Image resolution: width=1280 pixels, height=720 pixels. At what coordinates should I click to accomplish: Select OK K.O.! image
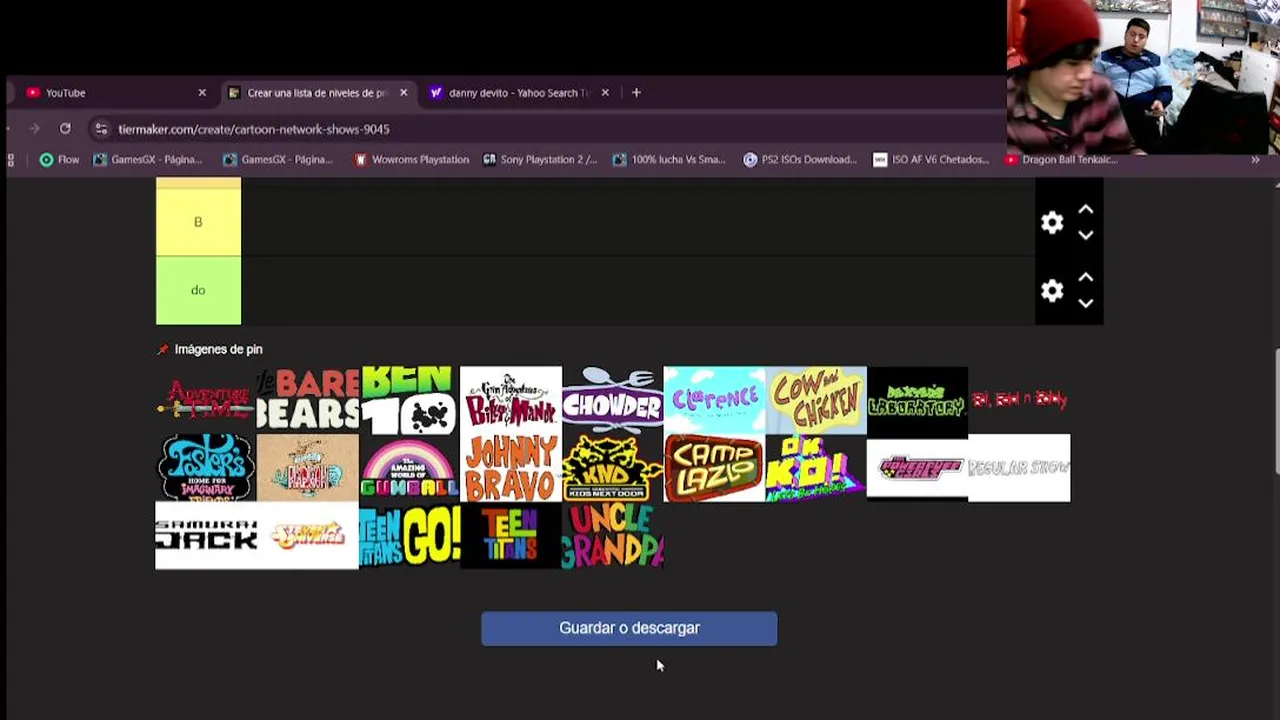click(x=816, y=468)
